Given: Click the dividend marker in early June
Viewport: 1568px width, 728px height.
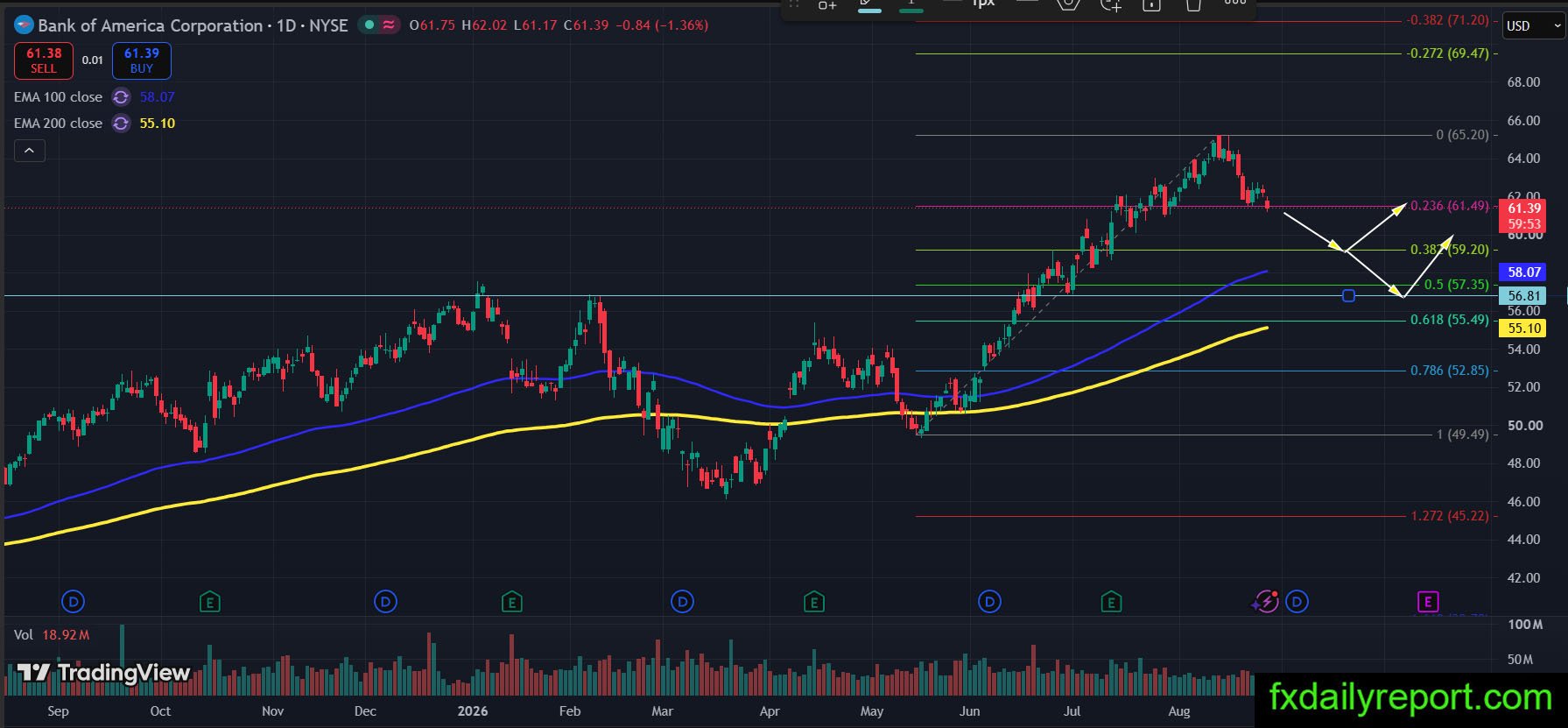Looking at the screenshot, I should pyautogui.click(x=989, y=602).
